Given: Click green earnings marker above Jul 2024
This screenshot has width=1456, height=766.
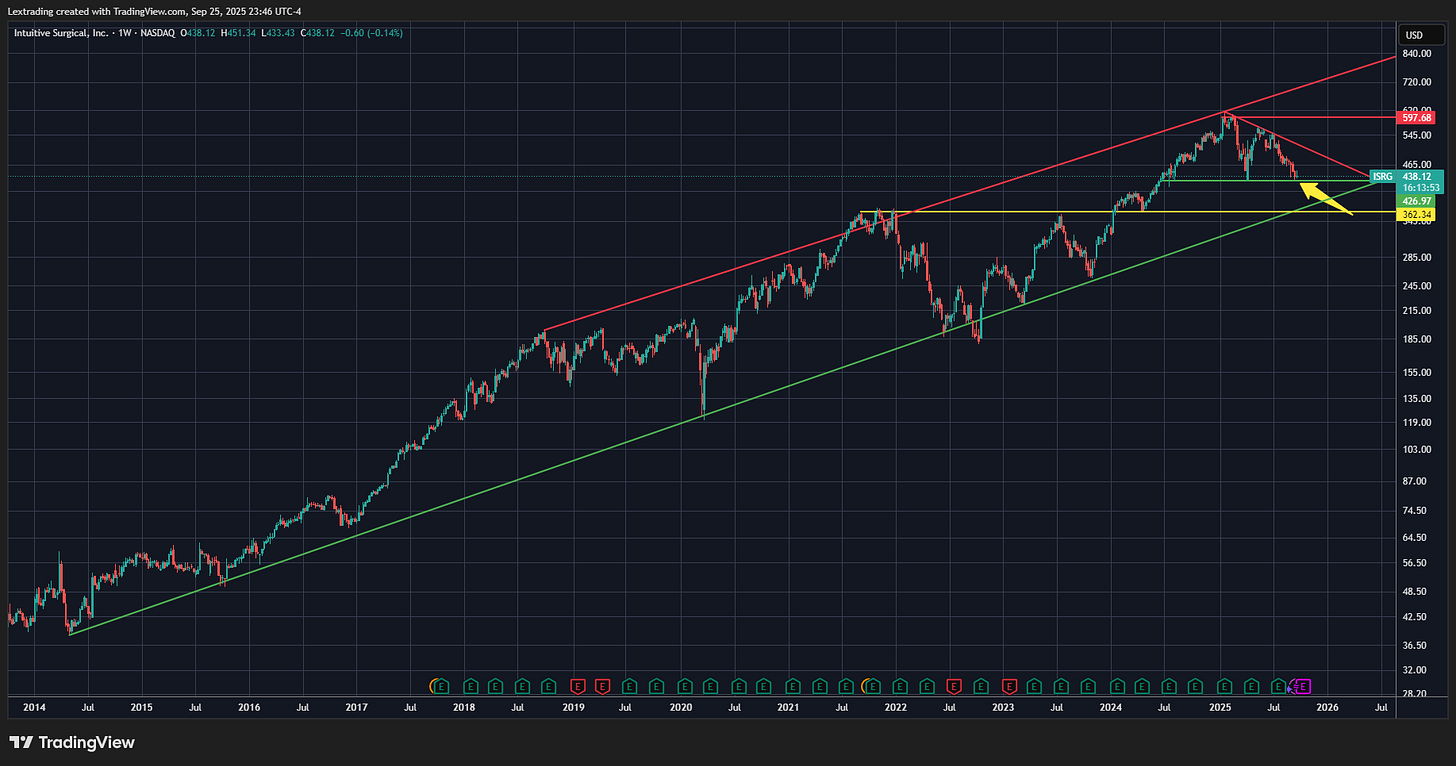Looking at the screenshot, I should point(1169,686).
